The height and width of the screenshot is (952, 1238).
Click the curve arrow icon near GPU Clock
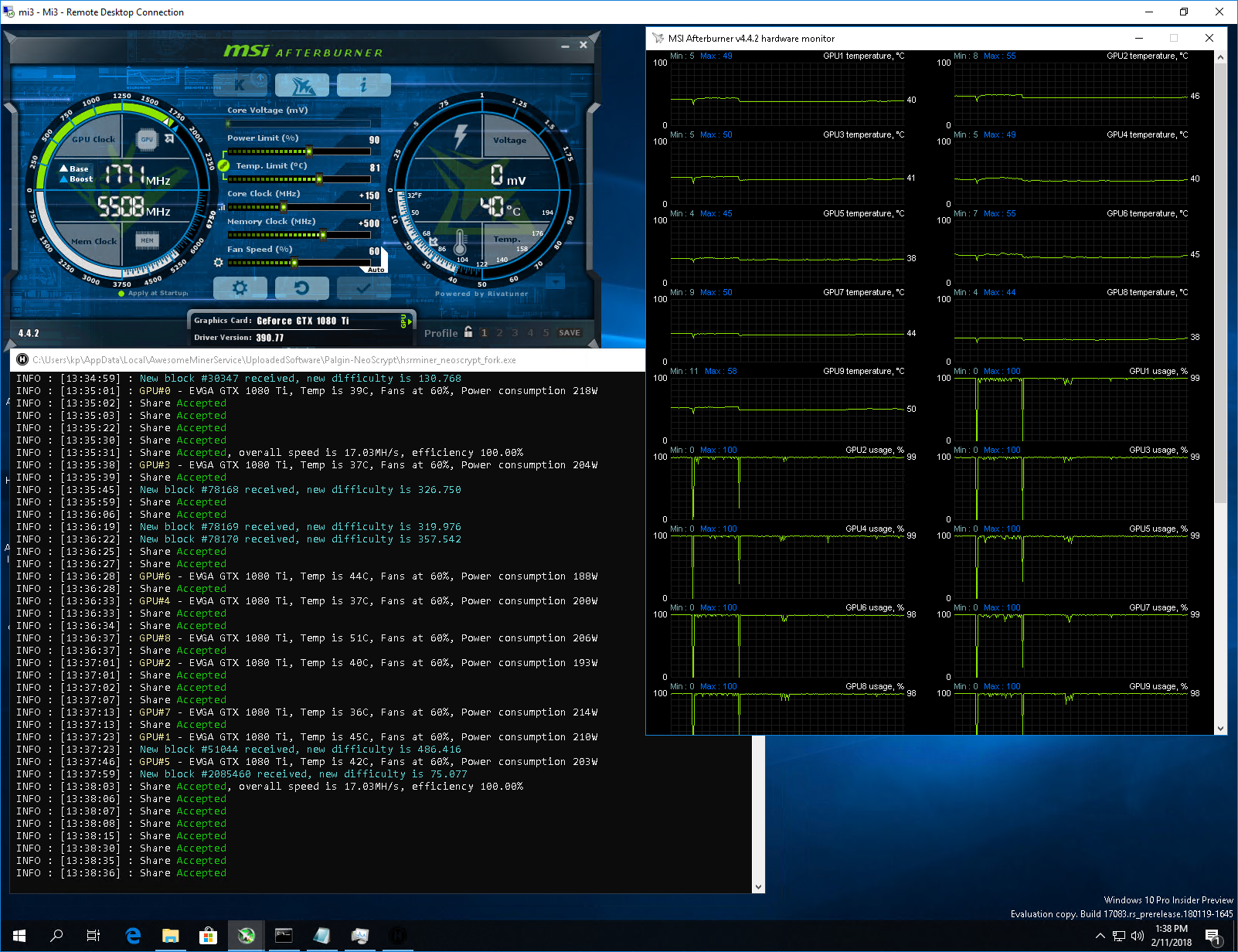(x=169, y=139)
